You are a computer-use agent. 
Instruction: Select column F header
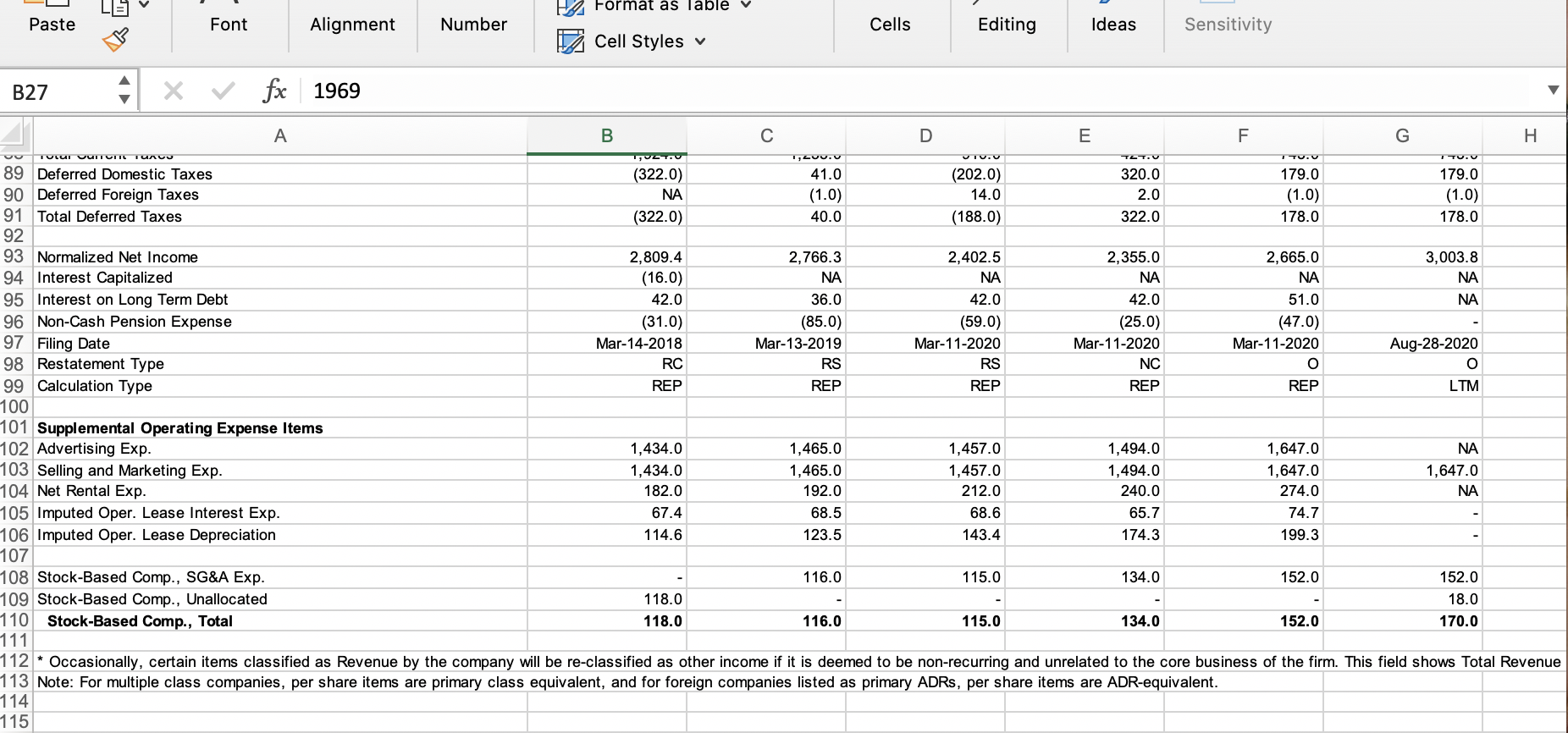point(1243,135)
